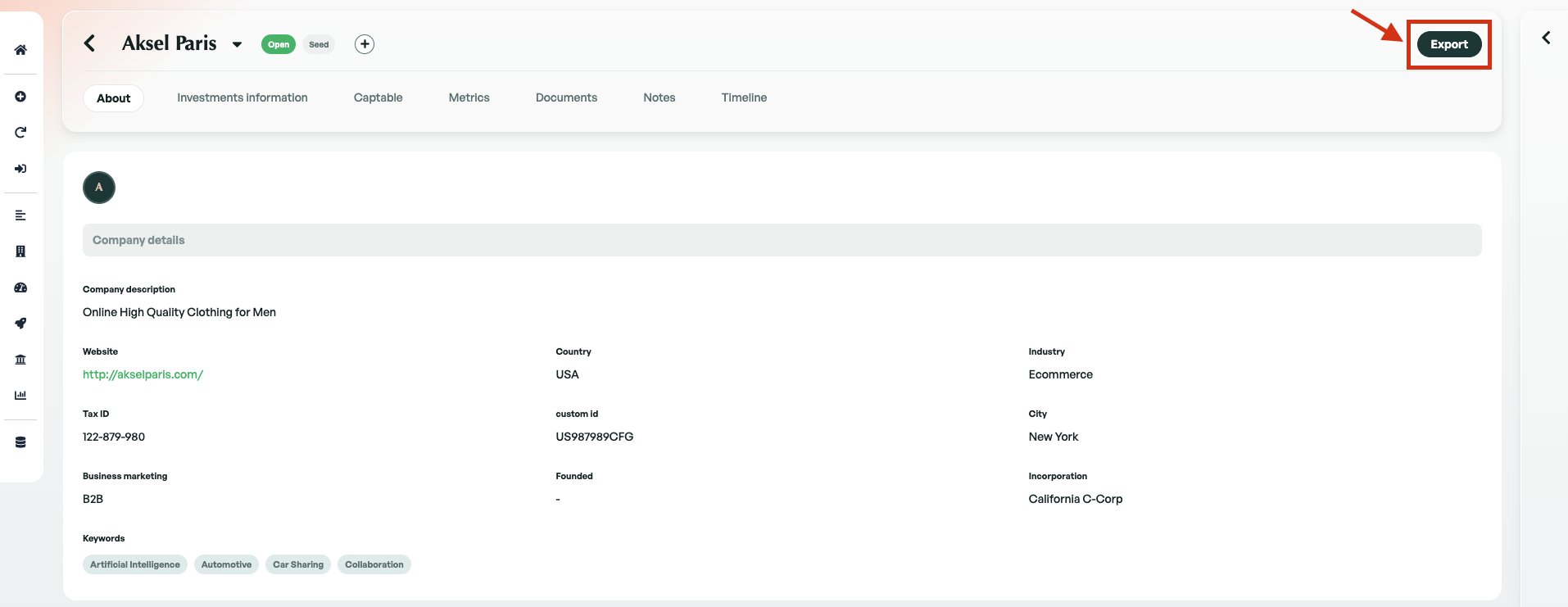The width and height of the screenshot is (1568, 607).
Task: Expand the right side panel chevron
Action: [x=1546, y=38]
